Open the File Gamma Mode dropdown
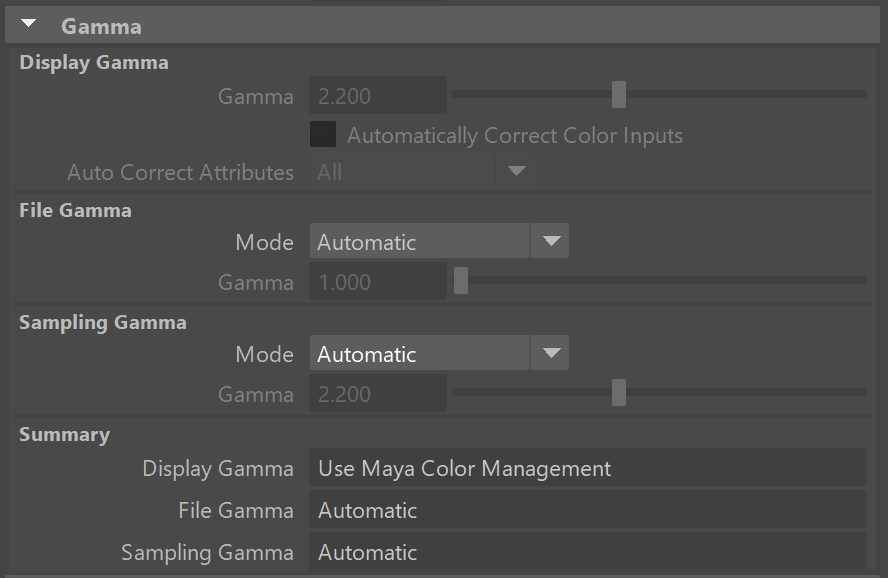 [438, 242]
